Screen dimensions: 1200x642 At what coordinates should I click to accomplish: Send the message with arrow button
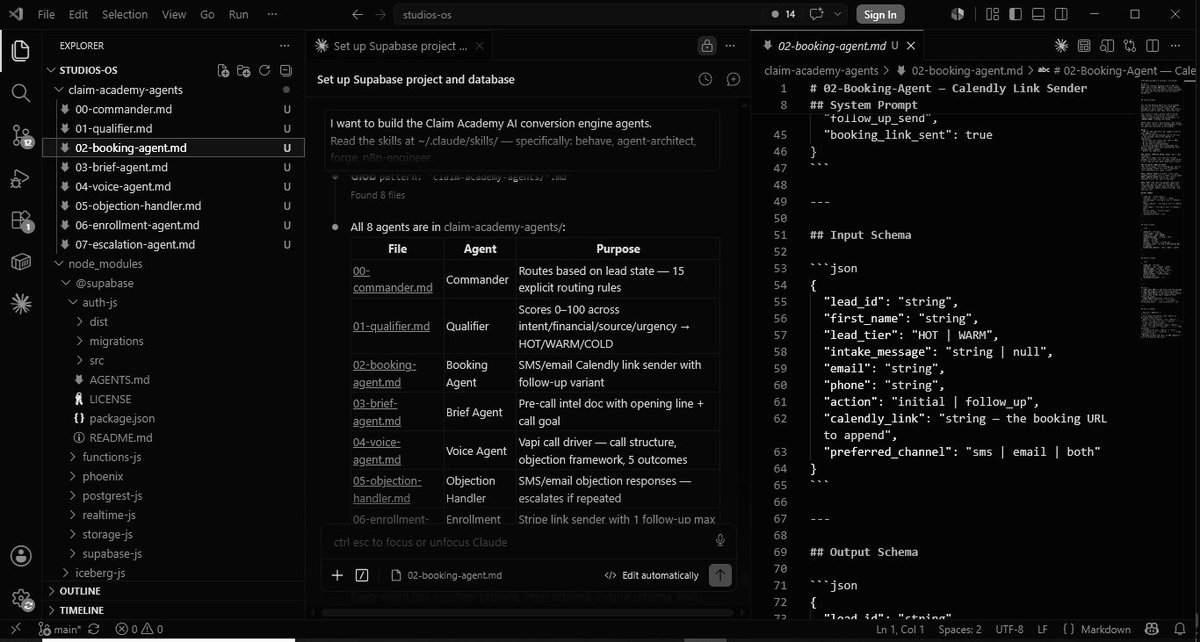tap(720, 575)
